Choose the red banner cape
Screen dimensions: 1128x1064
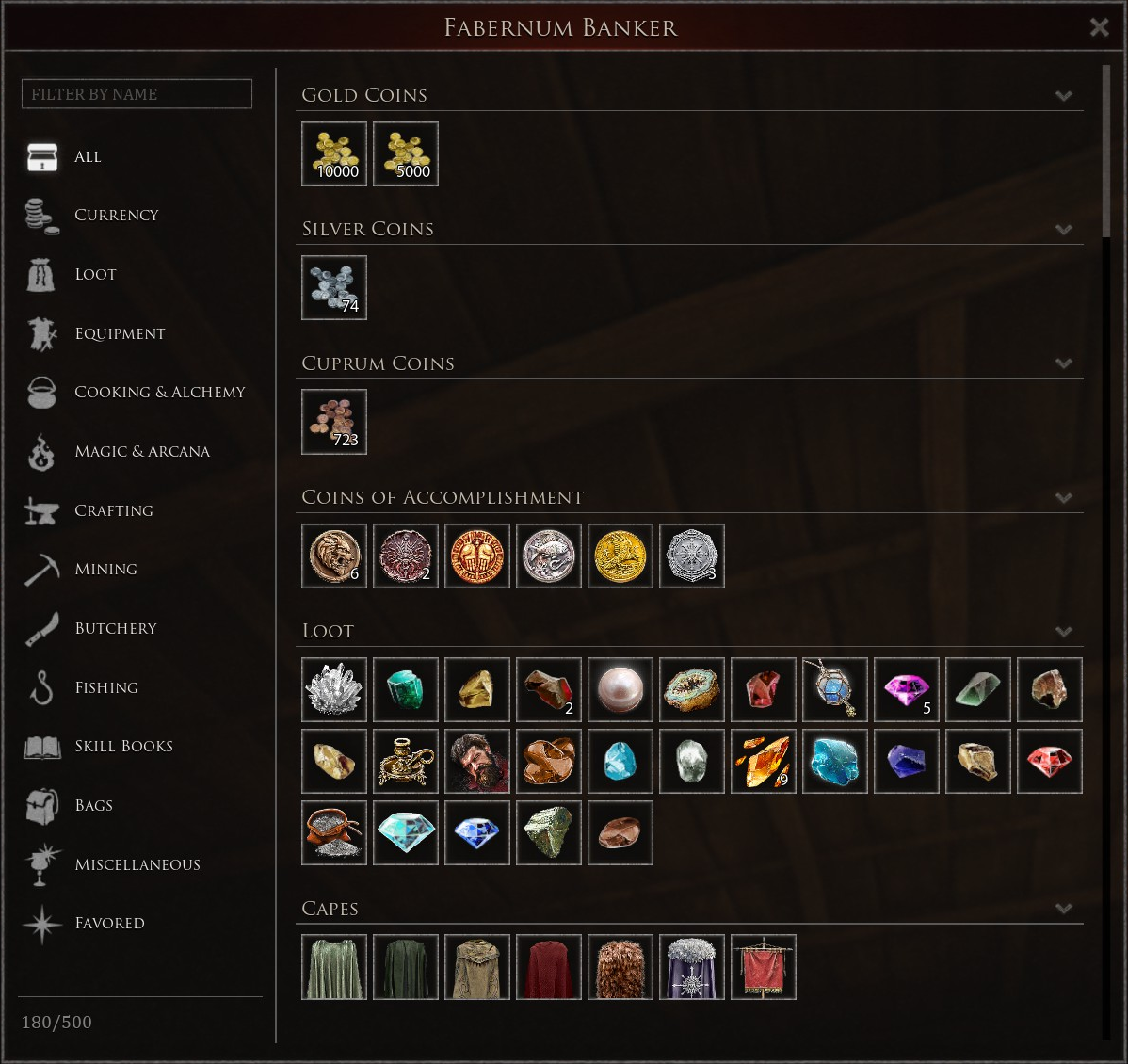pyautogui.click(x=764, y=967)
